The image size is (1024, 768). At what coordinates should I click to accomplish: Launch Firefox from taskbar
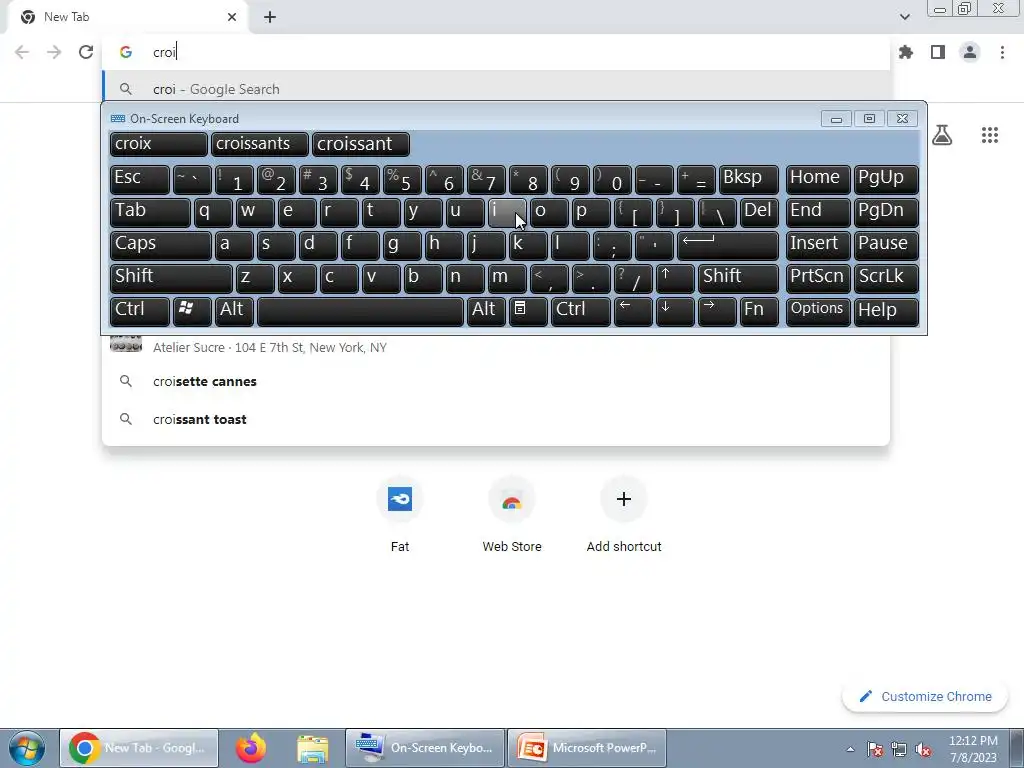point(251,748)
